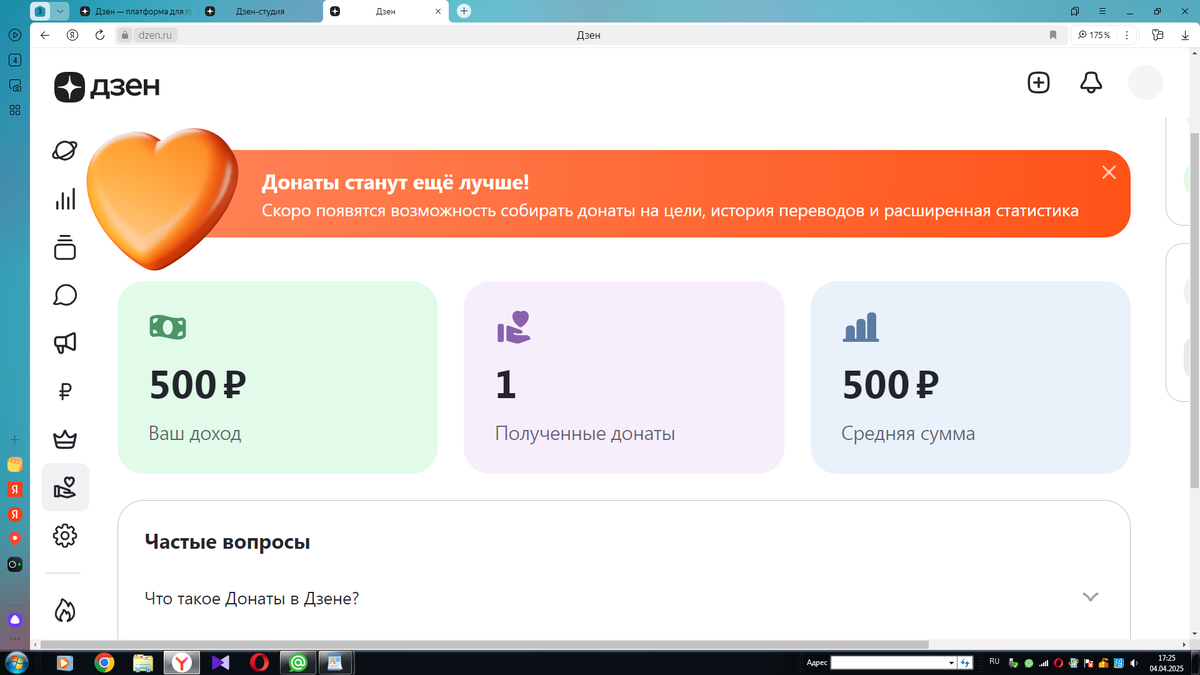Reload the current page
Viewport: 1200px width, 675px height.
100,34
